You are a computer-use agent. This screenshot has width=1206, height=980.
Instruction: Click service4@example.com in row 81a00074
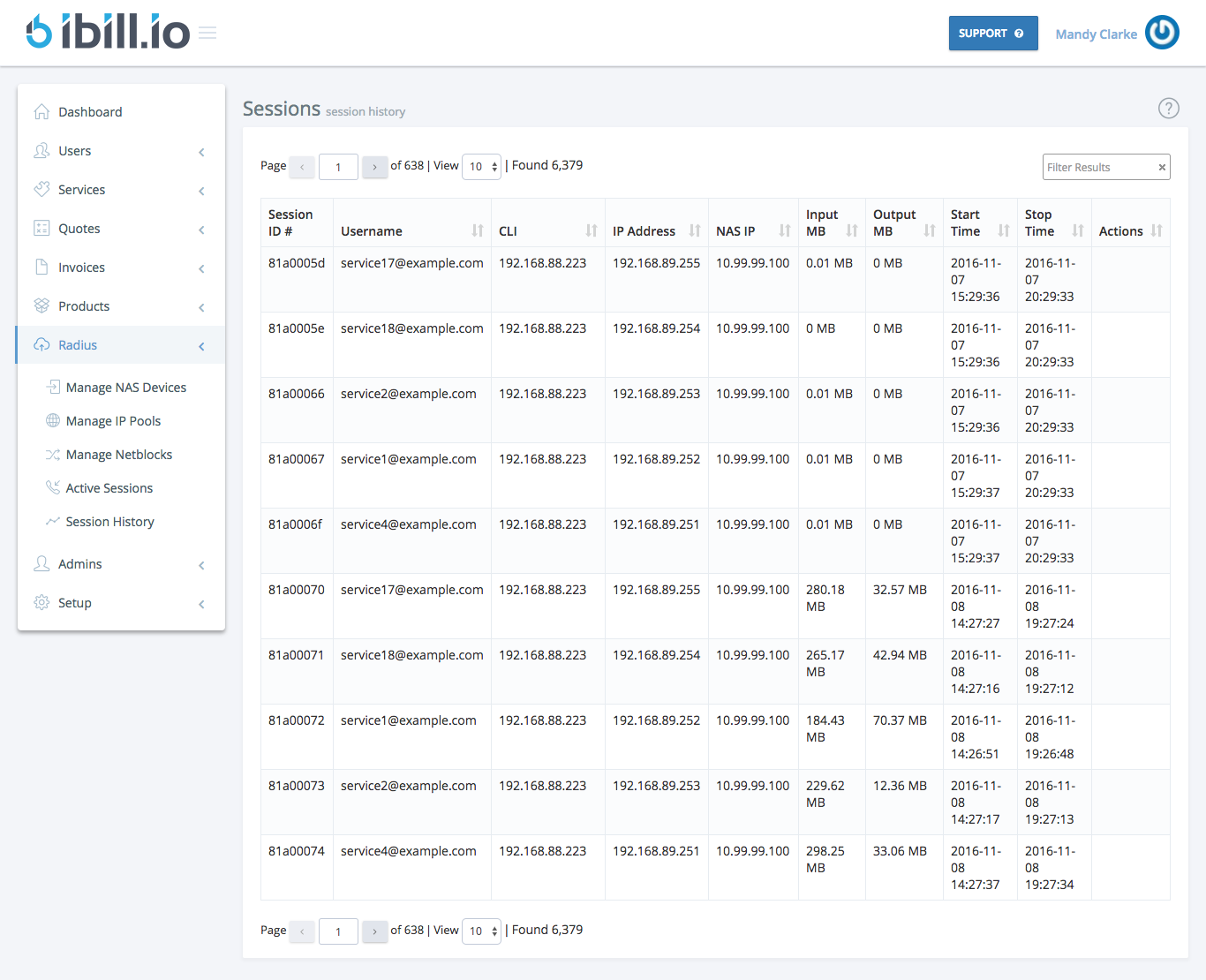409,851
